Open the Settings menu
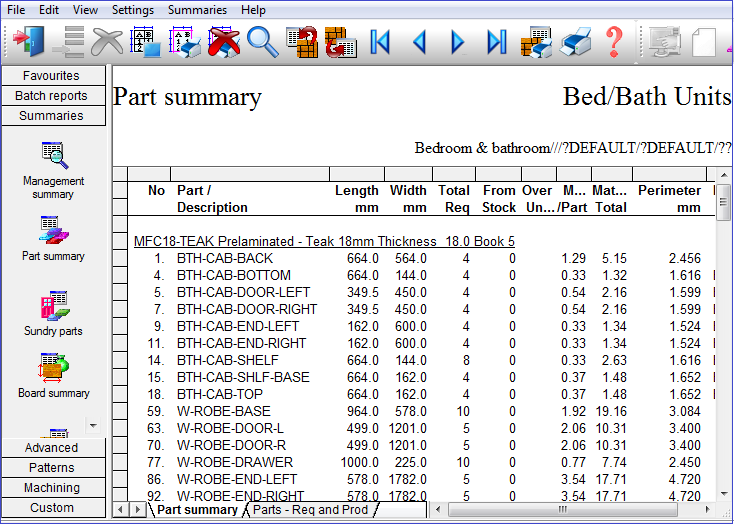This screenshot has width=734, height=524. (133, 9)
